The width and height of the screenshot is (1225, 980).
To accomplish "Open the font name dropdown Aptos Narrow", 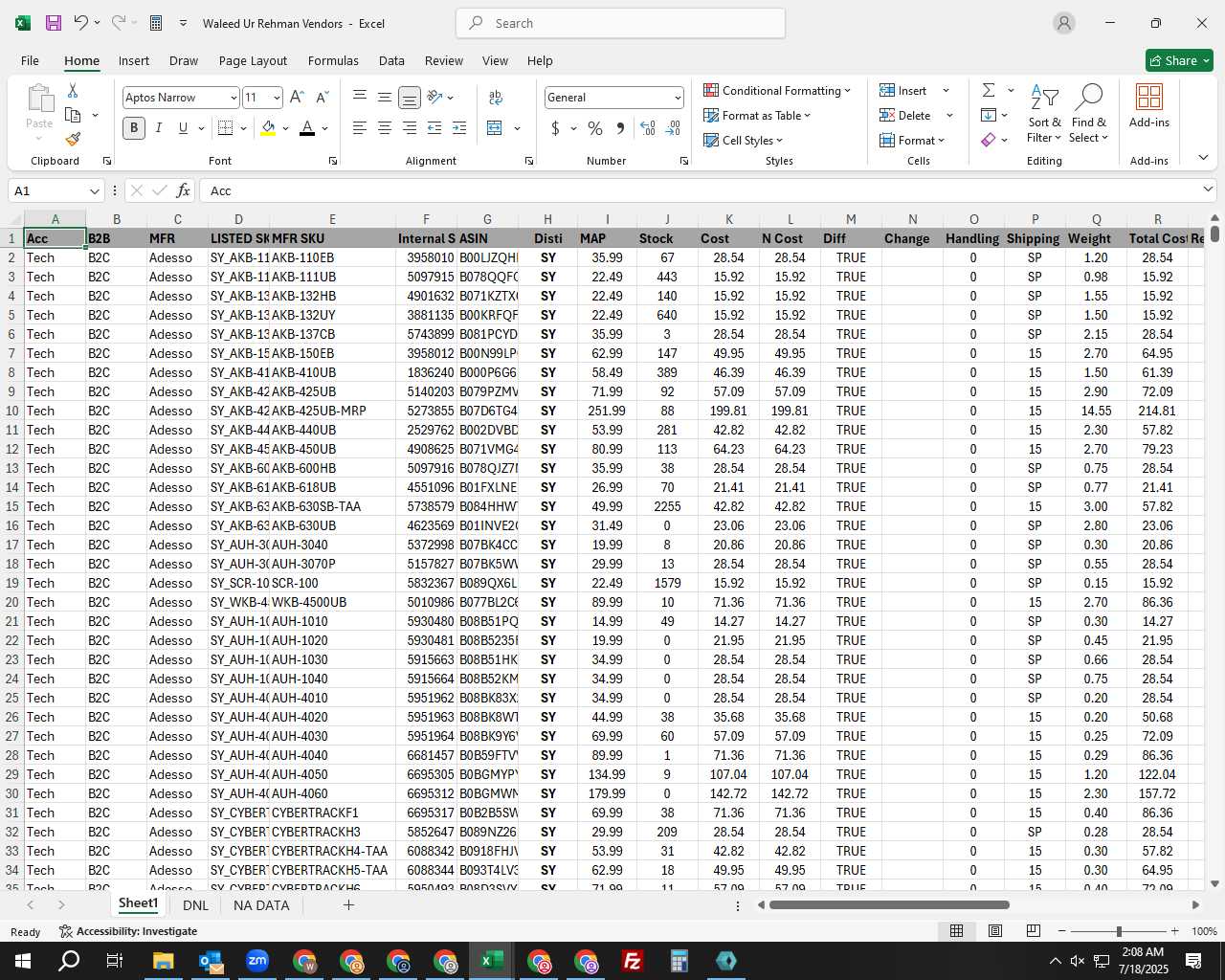I will coord(233,98).
